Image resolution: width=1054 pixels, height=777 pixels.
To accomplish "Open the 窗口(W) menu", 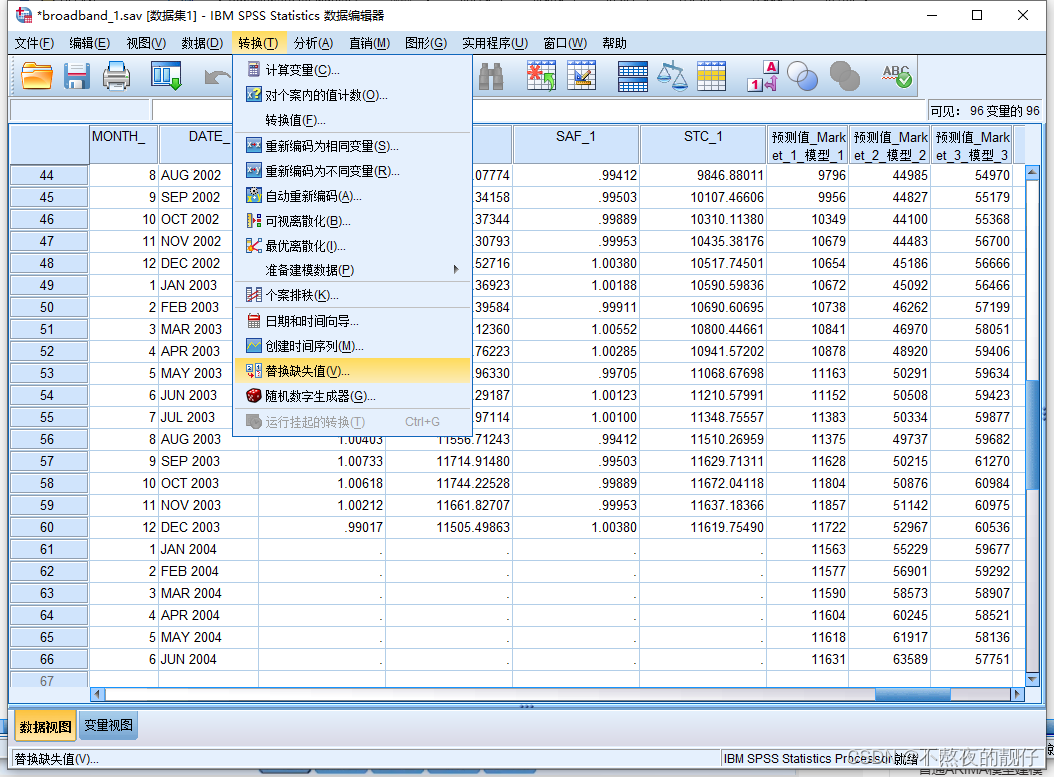I will [x=565, y=43].
